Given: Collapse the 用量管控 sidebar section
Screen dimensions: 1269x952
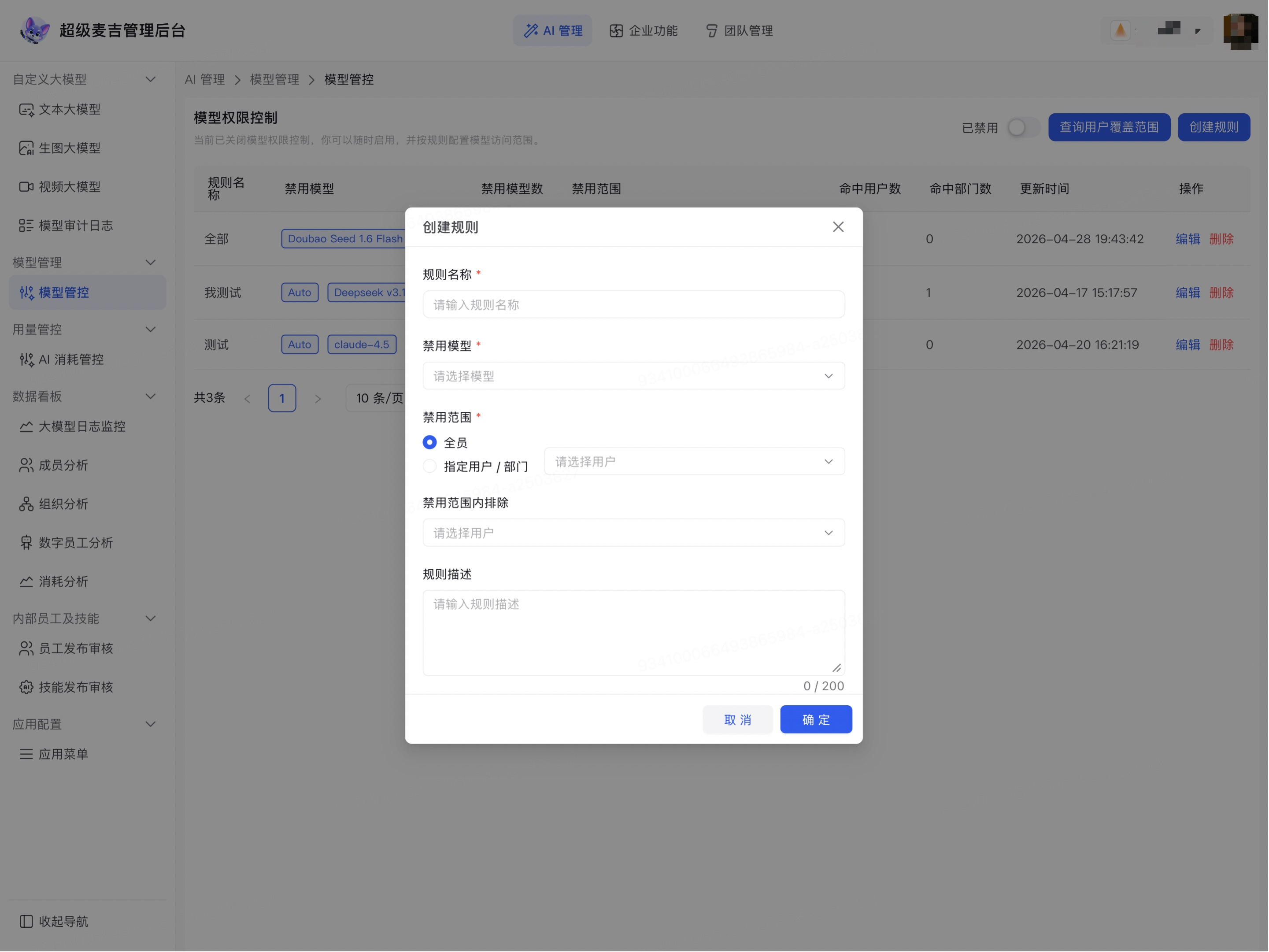Looking at the screenshot, I should (151, 330).
